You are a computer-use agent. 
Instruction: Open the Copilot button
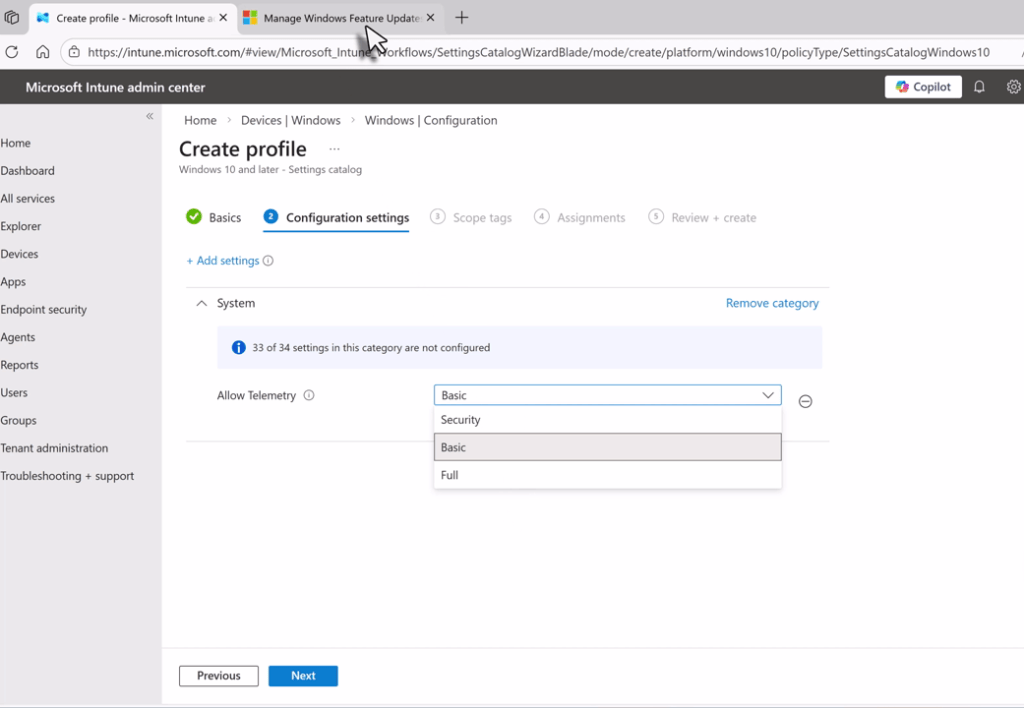click(923, 87)
